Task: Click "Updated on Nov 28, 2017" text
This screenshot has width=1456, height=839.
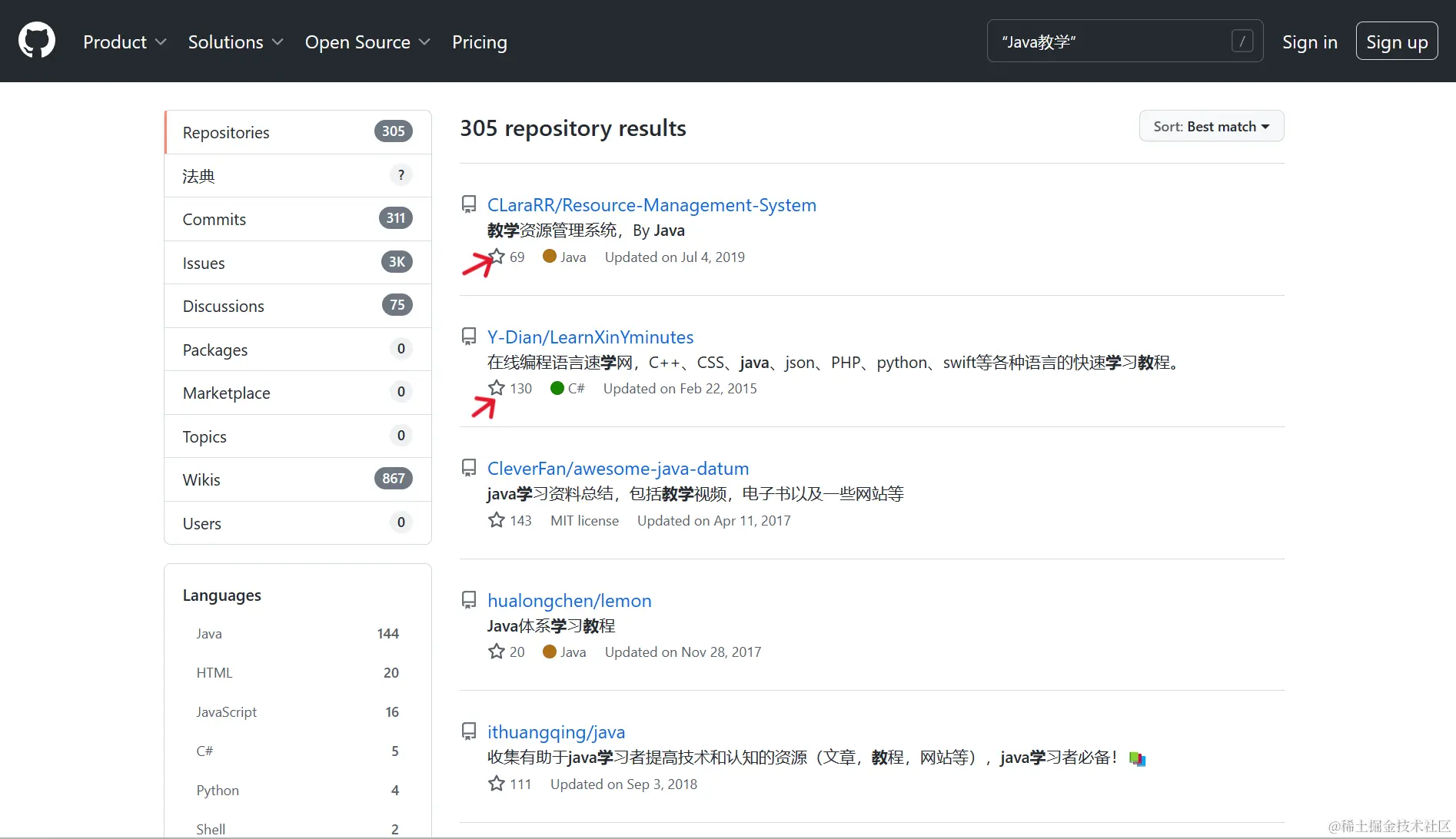Action: click(x=683, y=652)
